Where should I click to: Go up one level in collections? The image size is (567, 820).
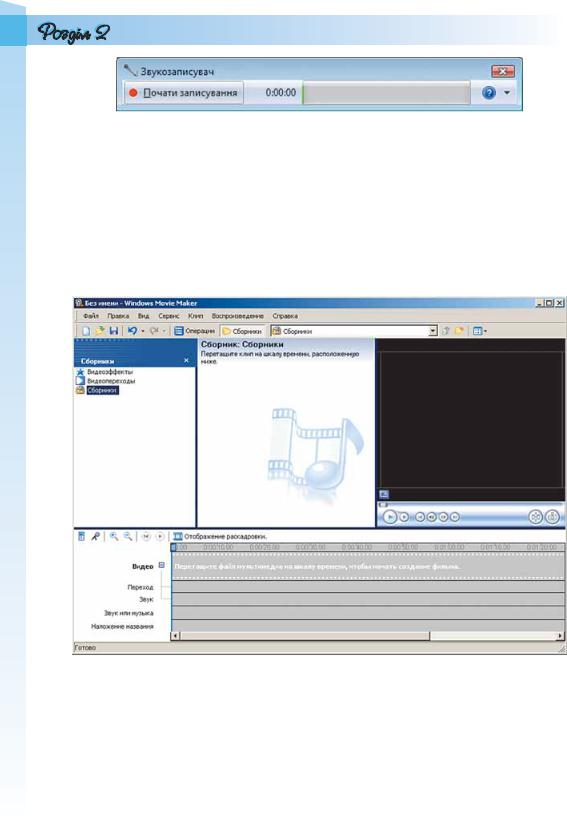(446, 331)
